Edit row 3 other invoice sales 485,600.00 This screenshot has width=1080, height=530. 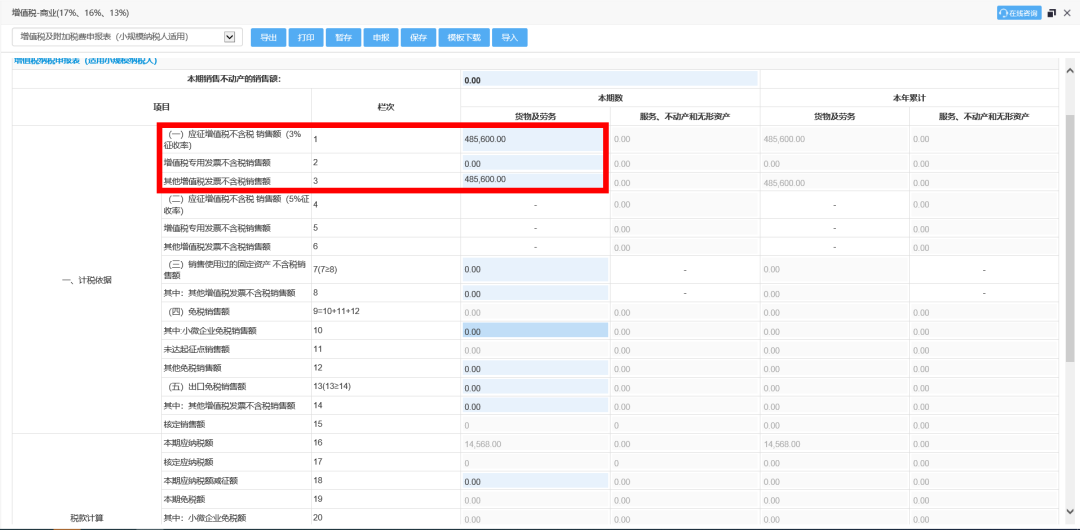(534, 180)
